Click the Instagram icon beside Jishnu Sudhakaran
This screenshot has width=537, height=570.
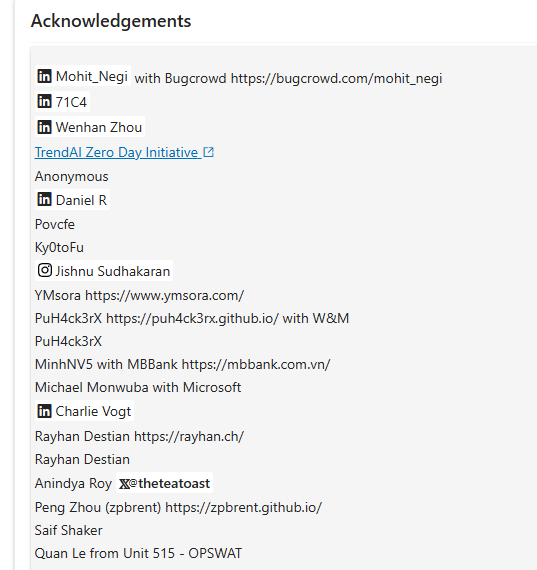click(x=44, y=270)
